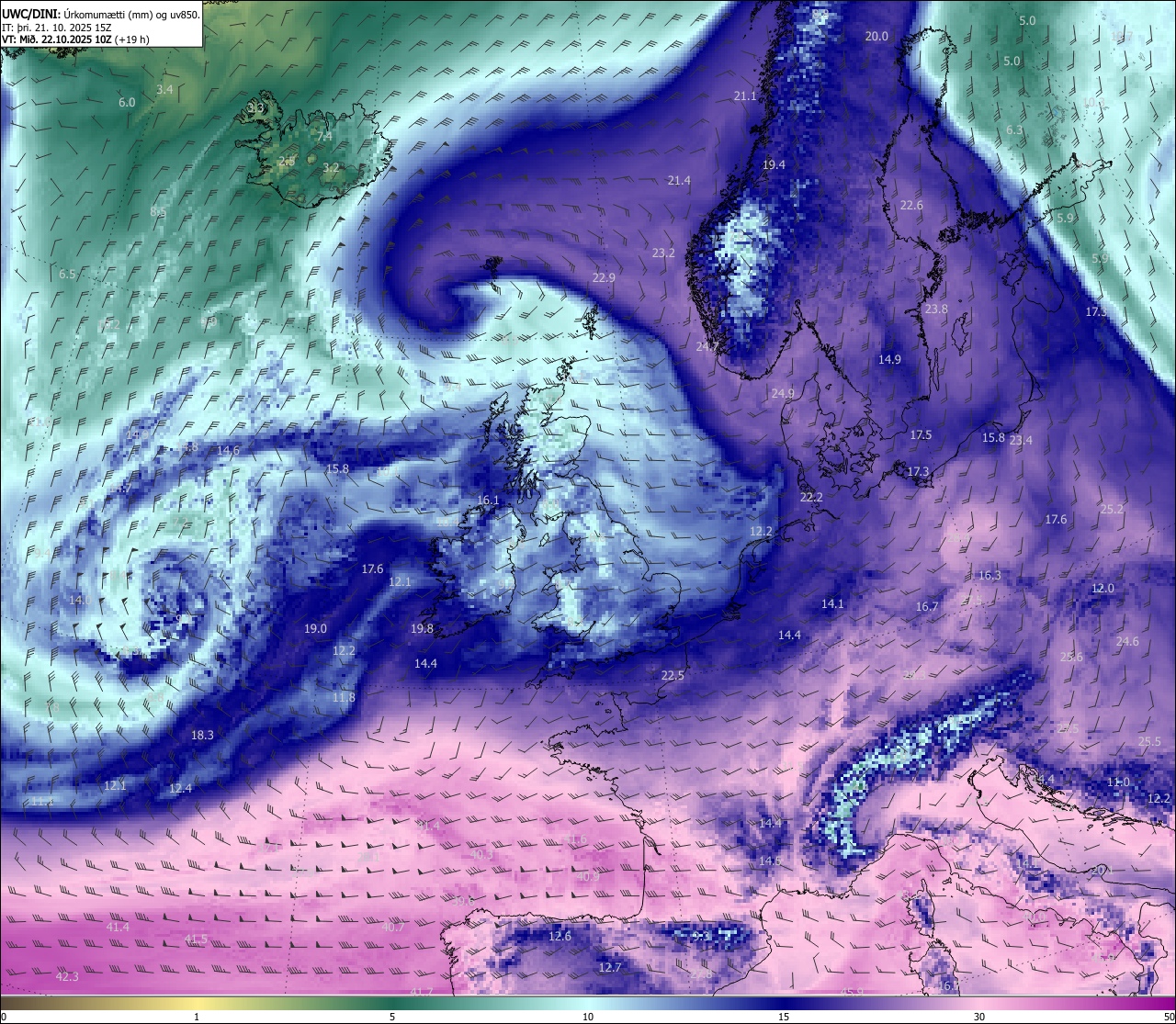The image size is (1176, 1024).
Task: Click the 11.8 value in the Atlantic
Action: 344,698
